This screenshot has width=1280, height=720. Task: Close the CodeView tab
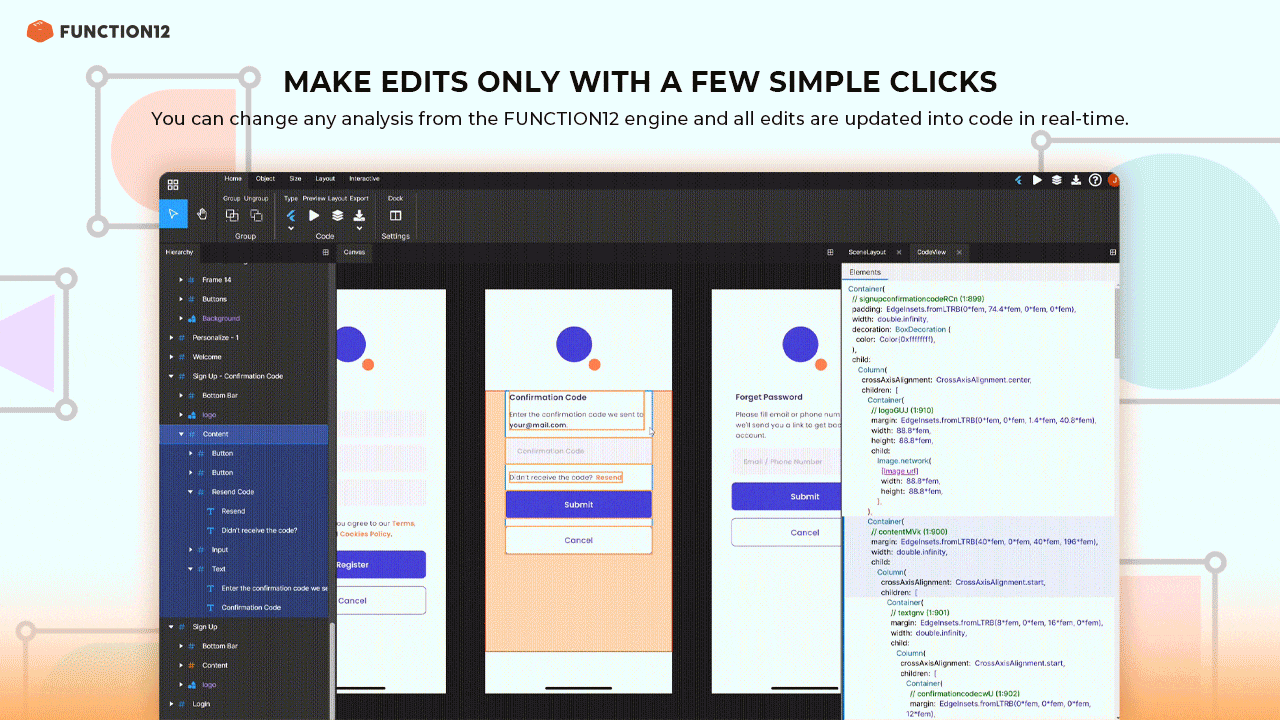pos(959,253)
